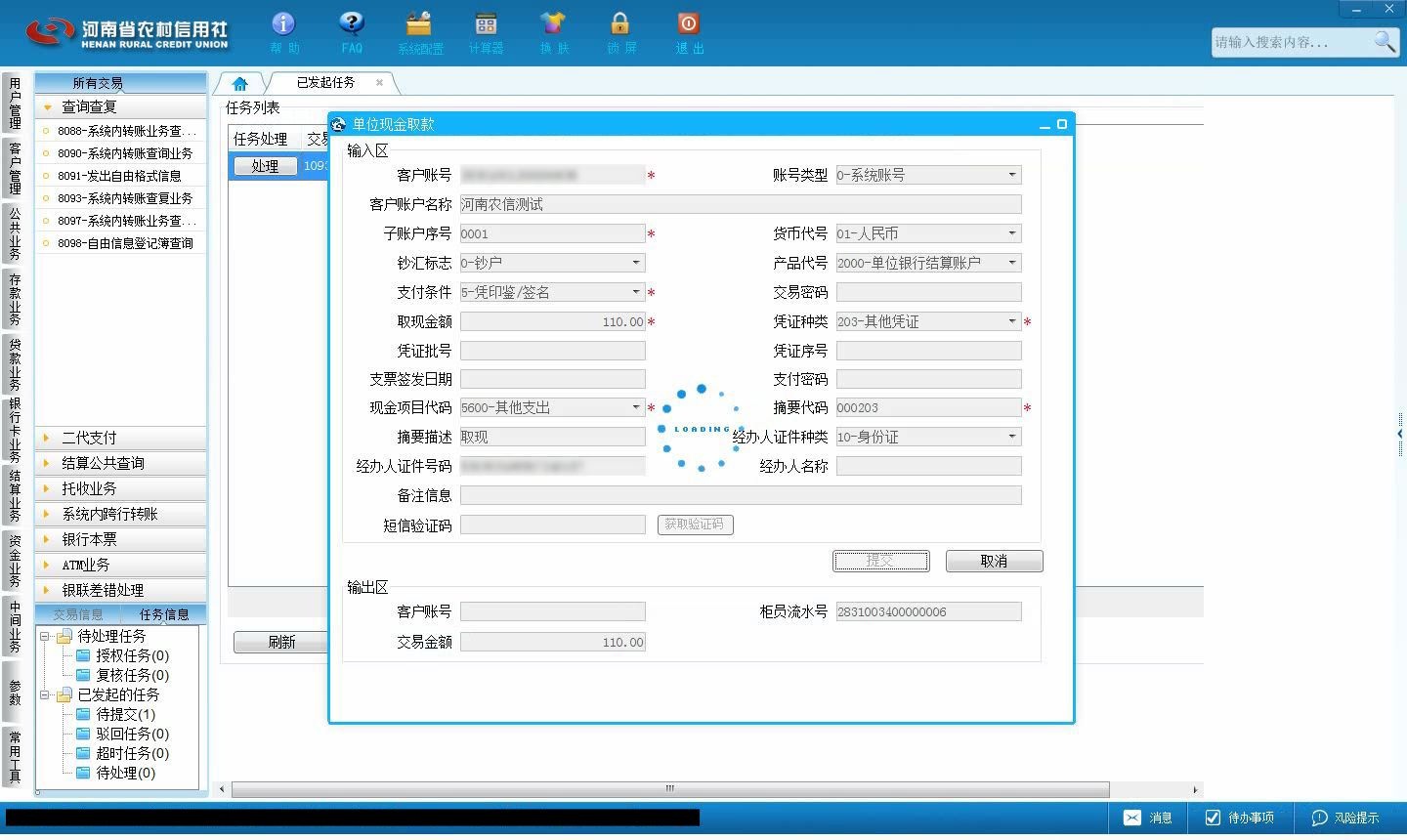The image size is (1407, 840).
Task: Click the right arrow of horizontal scrollbar
Action: click(x=1195, y=789)
